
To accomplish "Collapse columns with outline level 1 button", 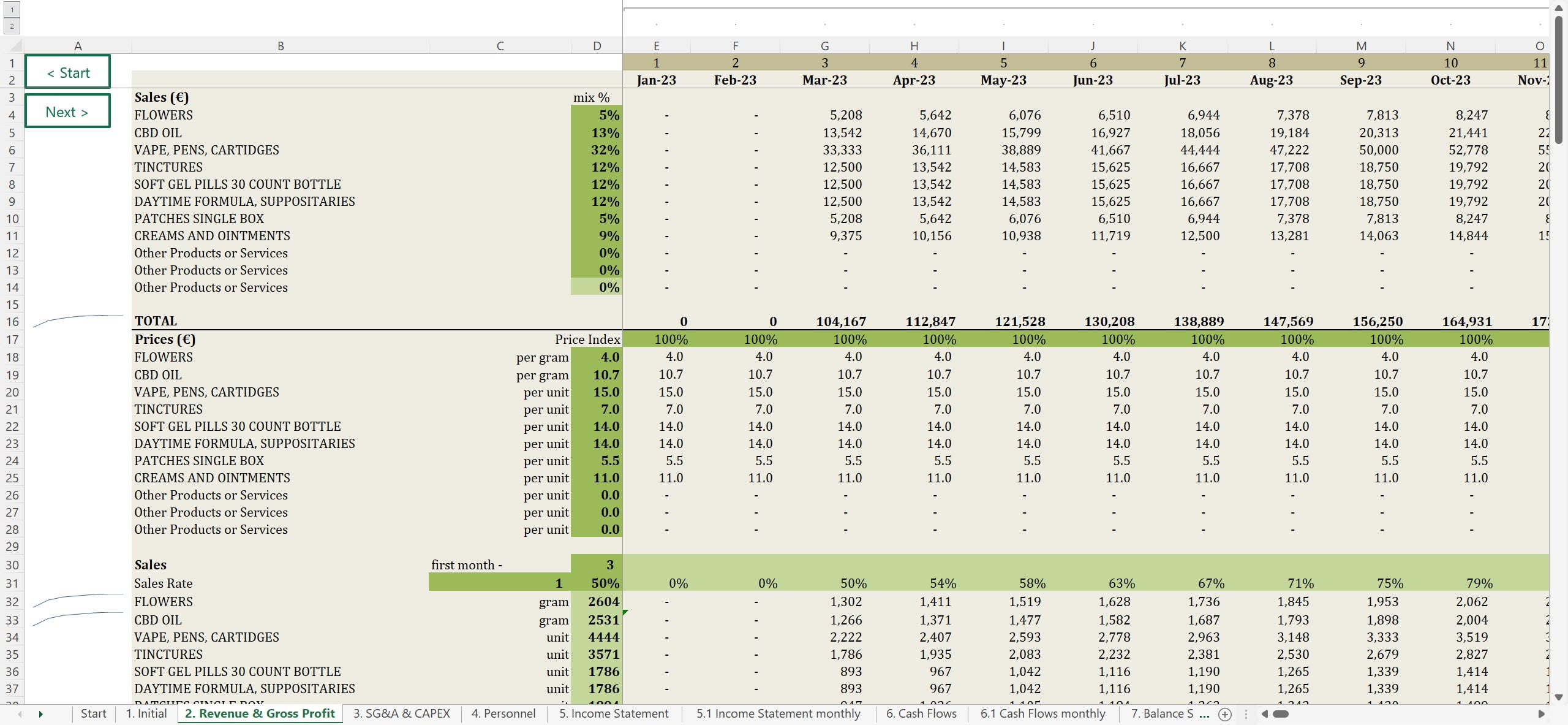I will click(x=12, y=9).
